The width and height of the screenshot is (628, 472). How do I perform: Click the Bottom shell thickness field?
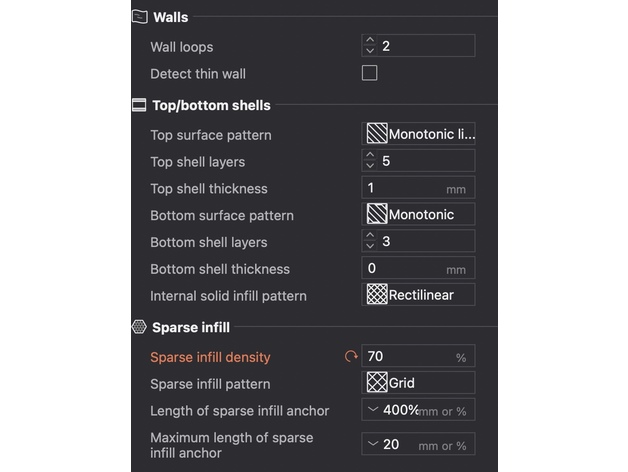[405, 269]
